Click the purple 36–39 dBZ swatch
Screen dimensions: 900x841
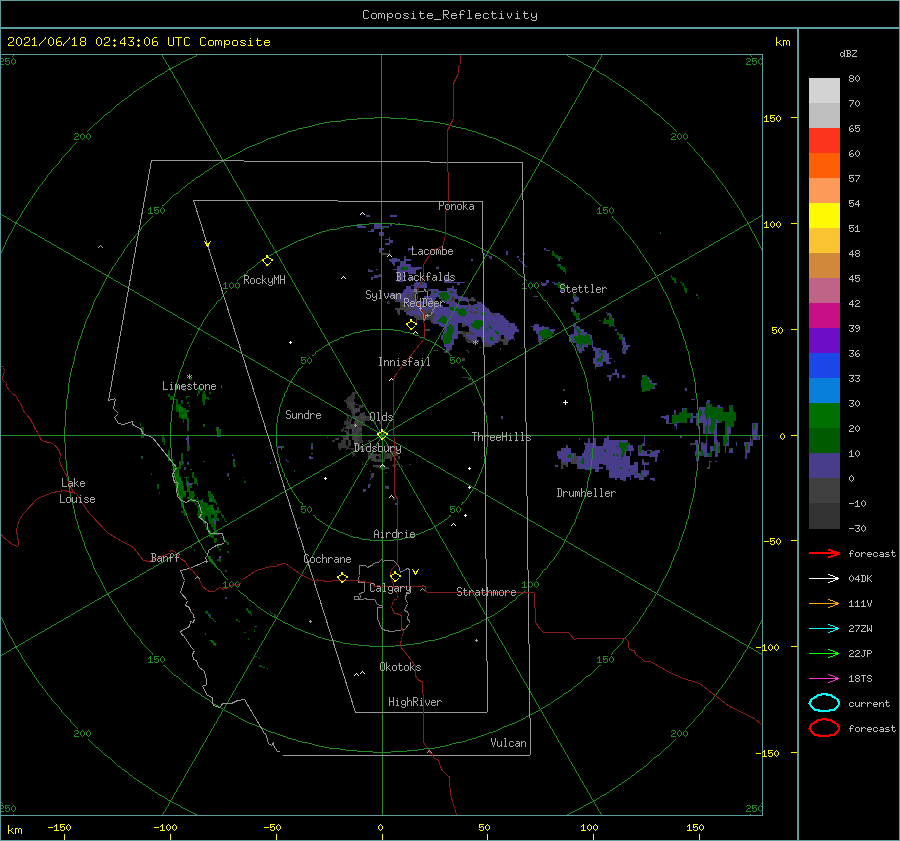click(x=824, y=340)
